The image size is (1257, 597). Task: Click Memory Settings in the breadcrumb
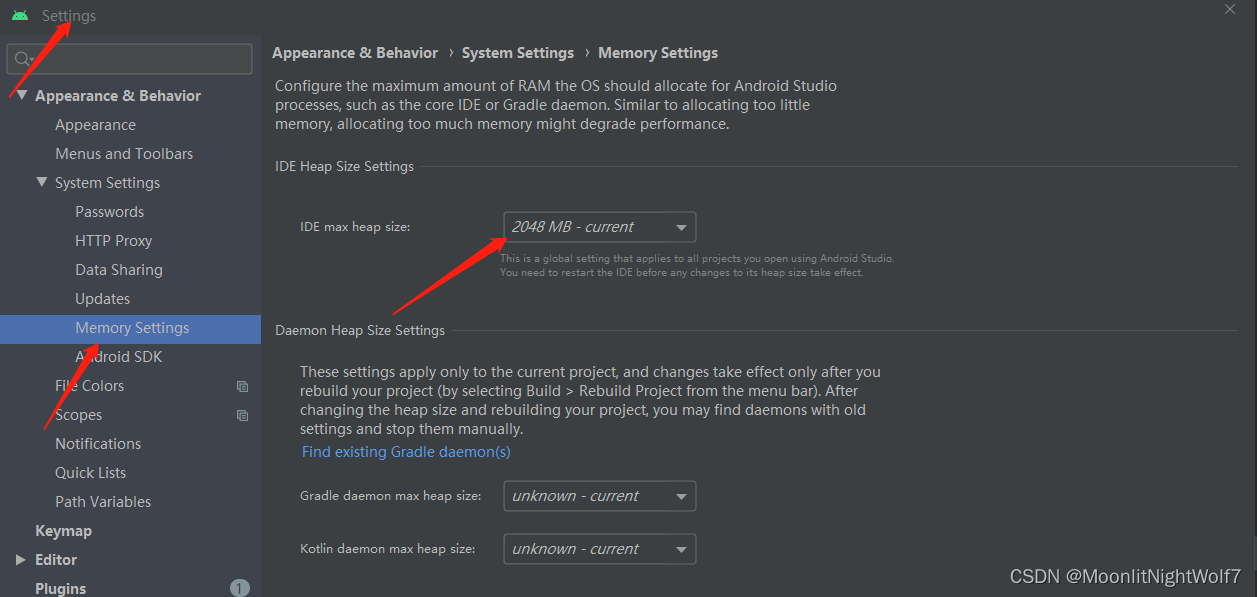click(x=658, y=53)
